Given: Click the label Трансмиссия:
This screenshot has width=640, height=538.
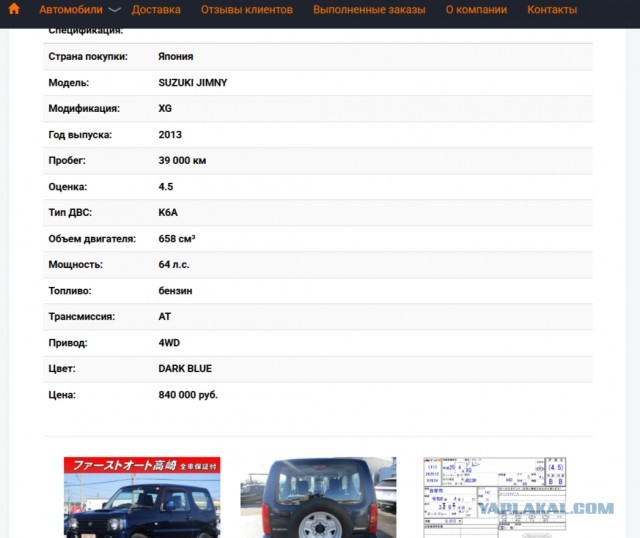Looking at the screenshot, I should tap(82, 316).
